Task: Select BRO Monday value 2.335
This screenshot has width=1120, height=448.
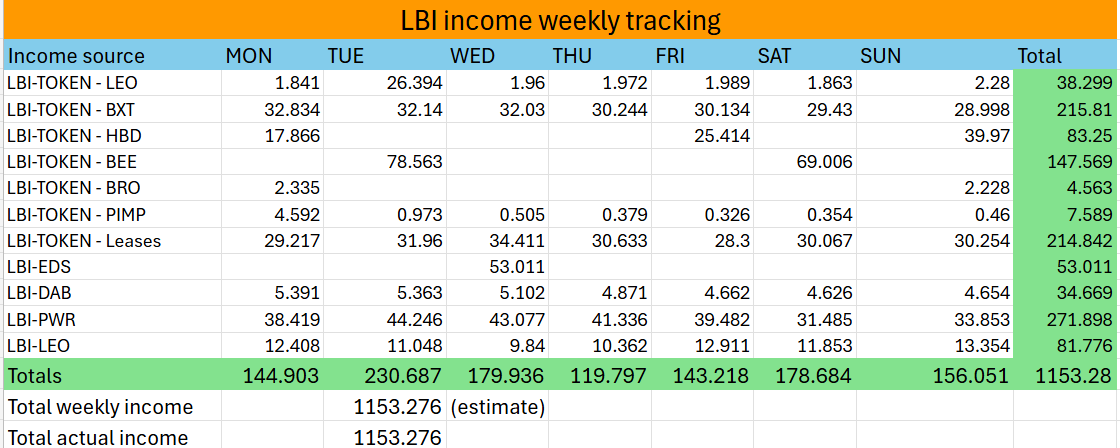Action: point(272,189)
